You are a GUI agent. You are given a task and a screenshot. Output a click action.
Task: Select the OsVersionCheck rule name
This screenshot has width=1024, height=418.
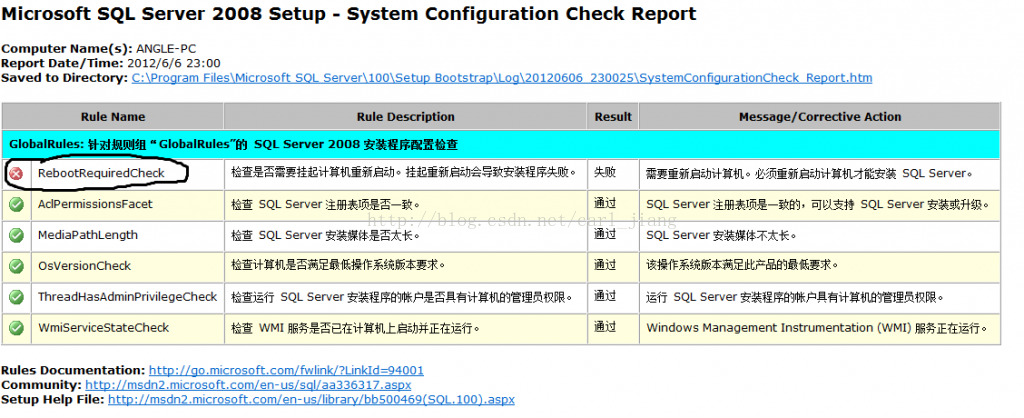(84, 266)
